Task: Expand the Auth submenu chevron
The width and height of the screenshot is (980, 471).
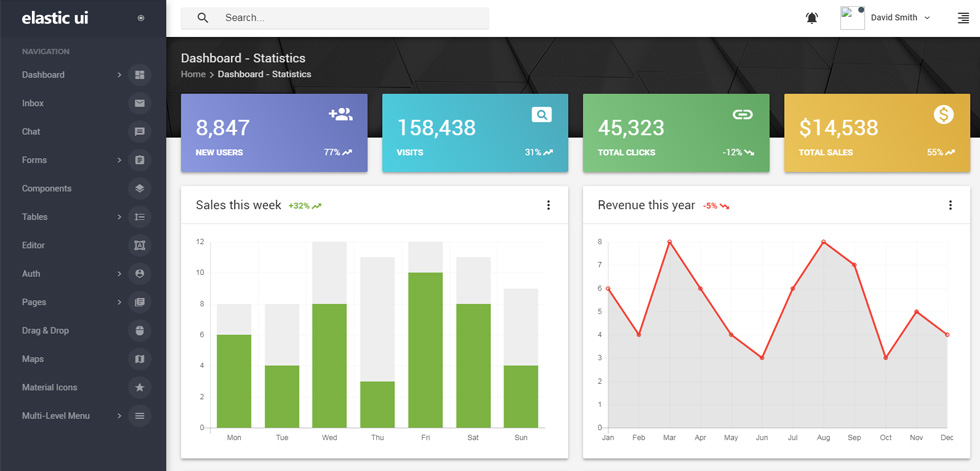Action: 119,274
